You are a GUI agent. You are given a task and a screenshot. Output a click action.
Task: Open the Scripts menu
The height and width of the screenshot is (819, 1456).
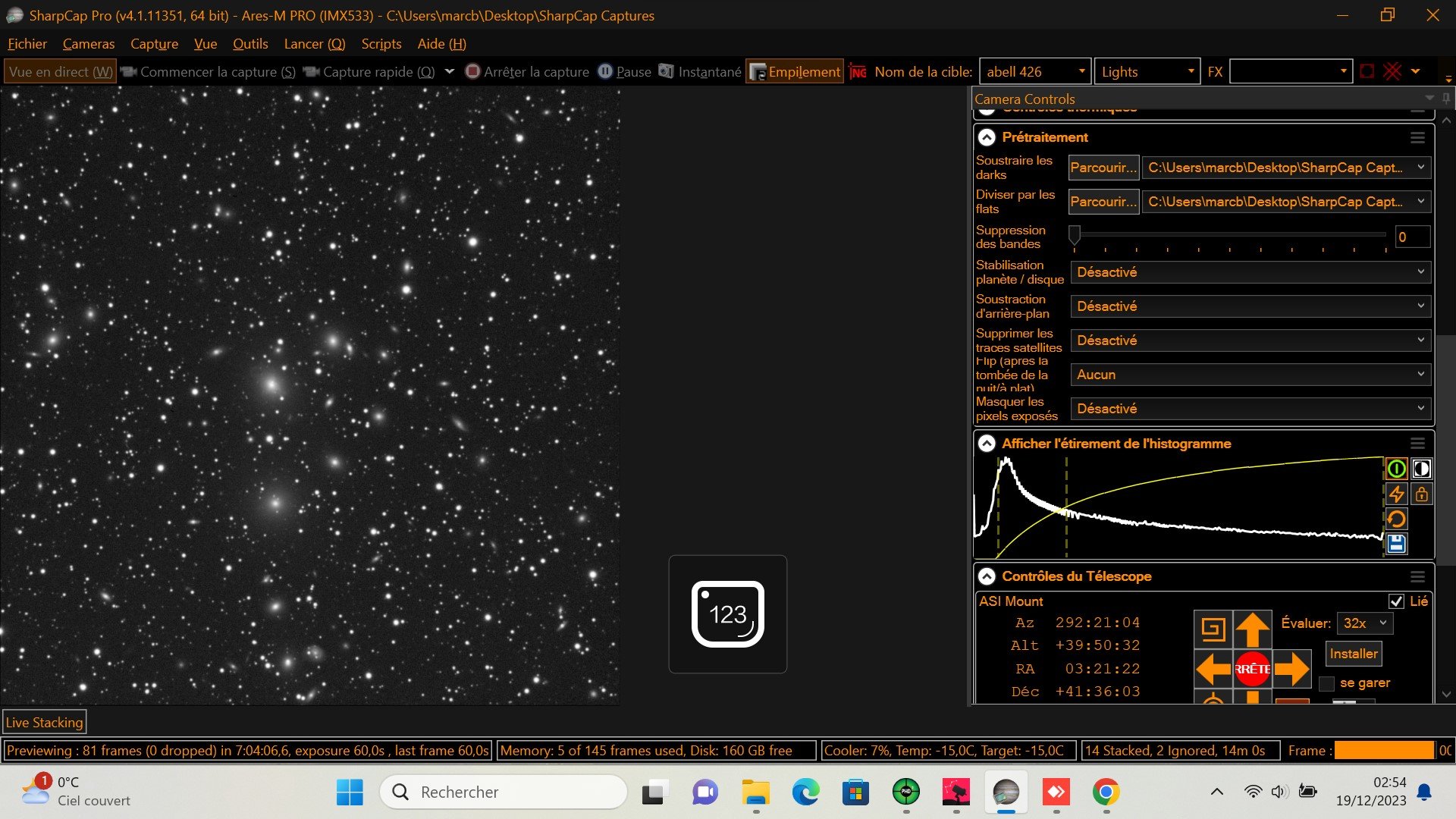click(381, 44)
